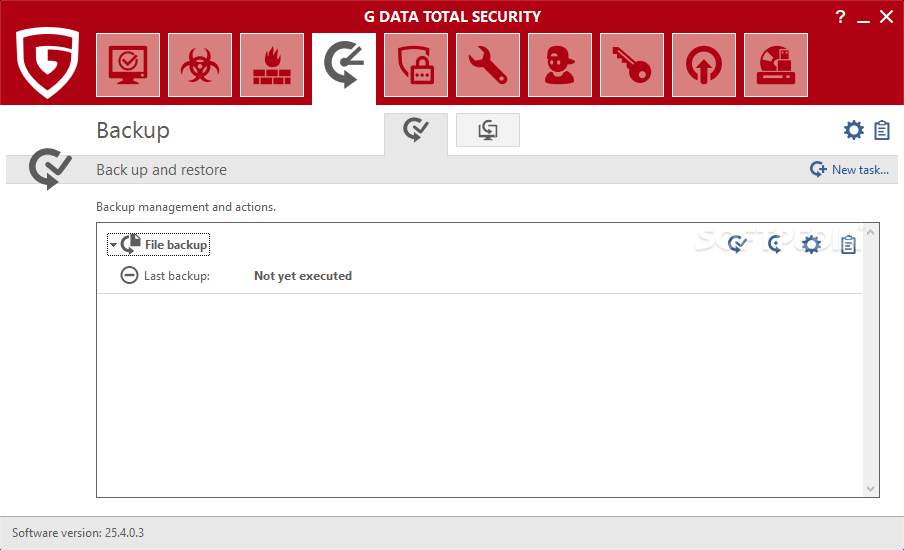Create a New task...
This screenshot has width=904, height=550.
pyautogui.click(x=849, y=169)
